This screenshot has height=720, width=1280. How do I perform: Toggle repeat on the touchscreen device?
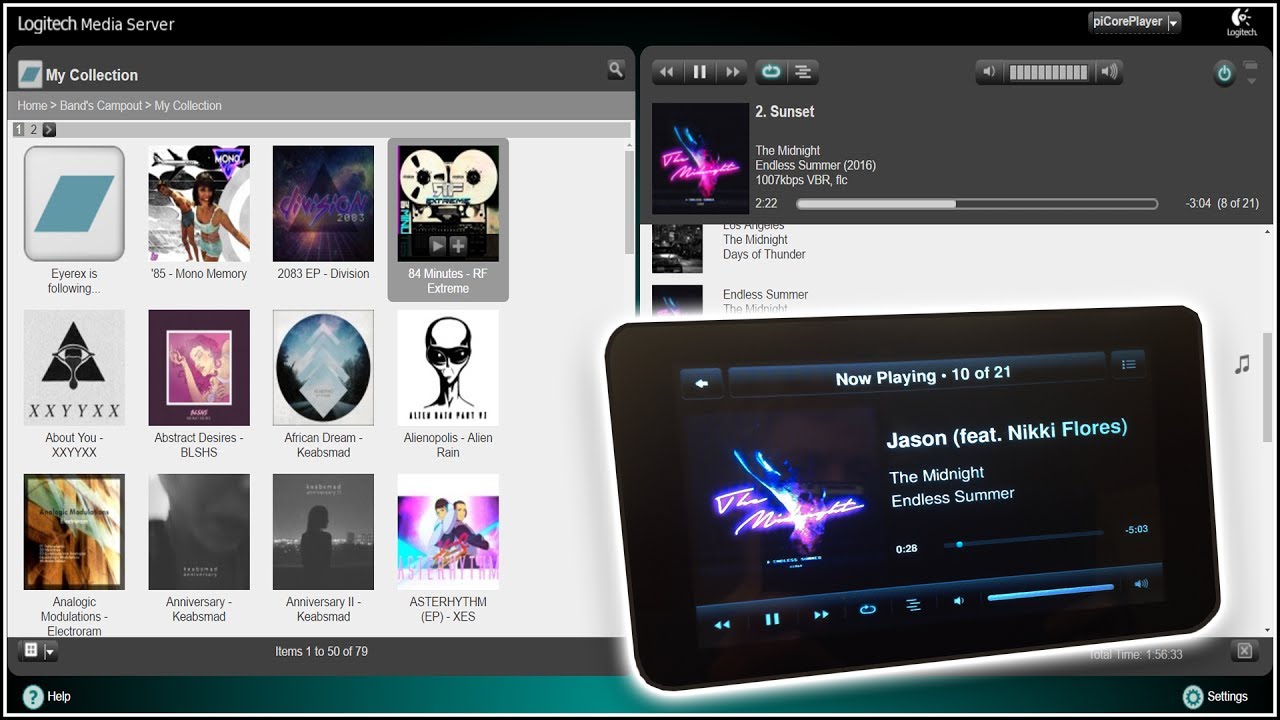click(867, 609)
